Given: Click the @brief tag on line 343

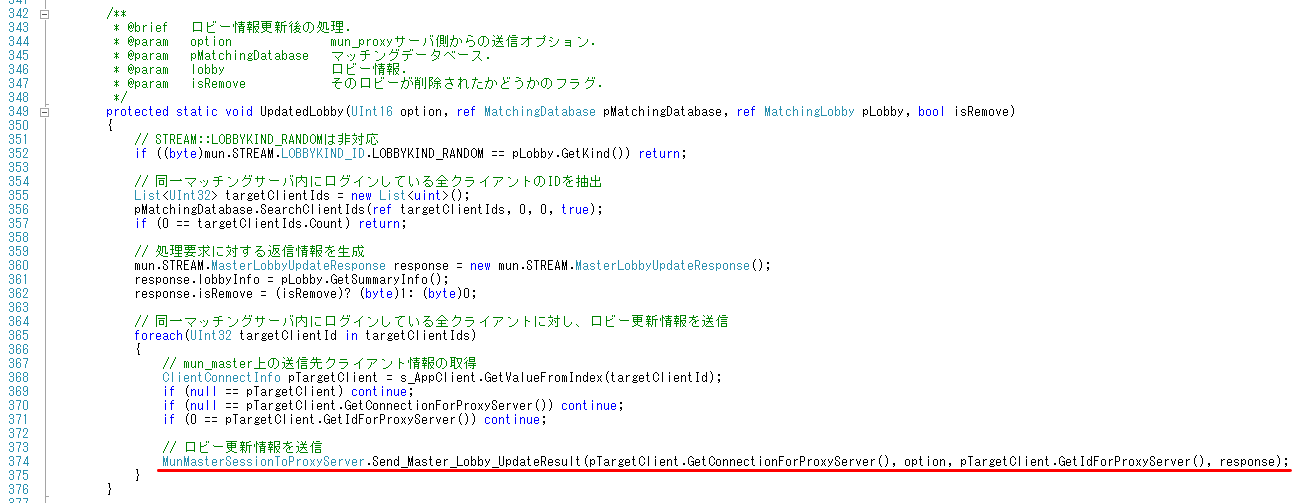Looking at the screenshot, I should pos(148,28).
